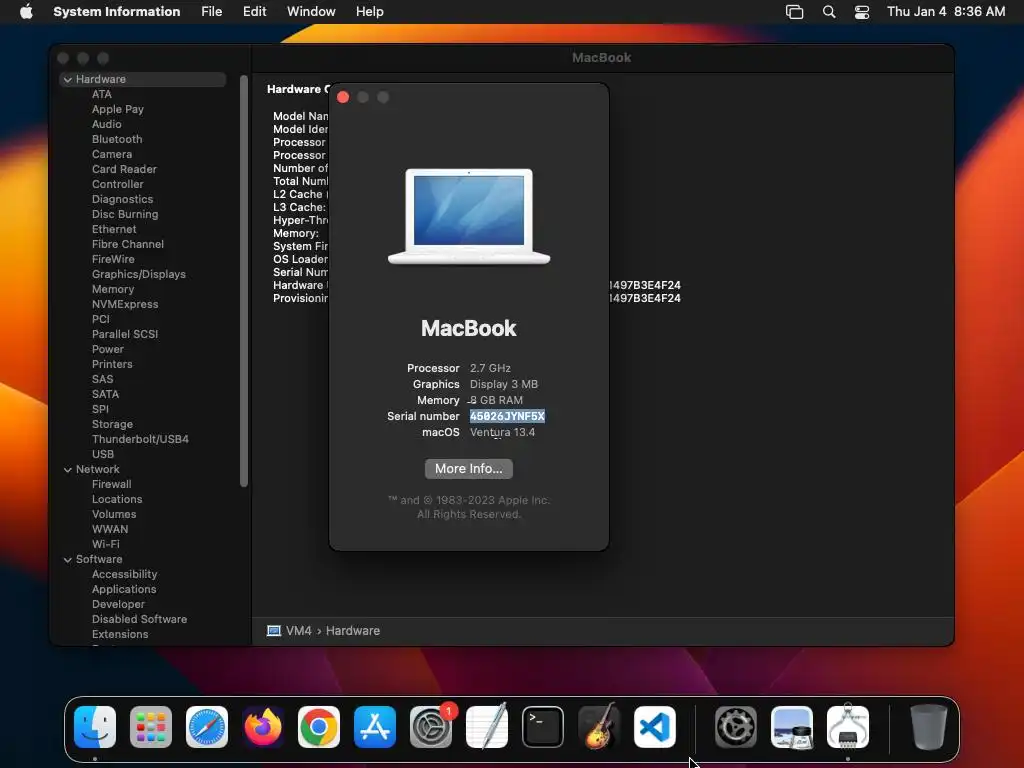Open the gear utility icon in Dock
This screenshot has width=1024, height=768.
(x=736, y=727)
